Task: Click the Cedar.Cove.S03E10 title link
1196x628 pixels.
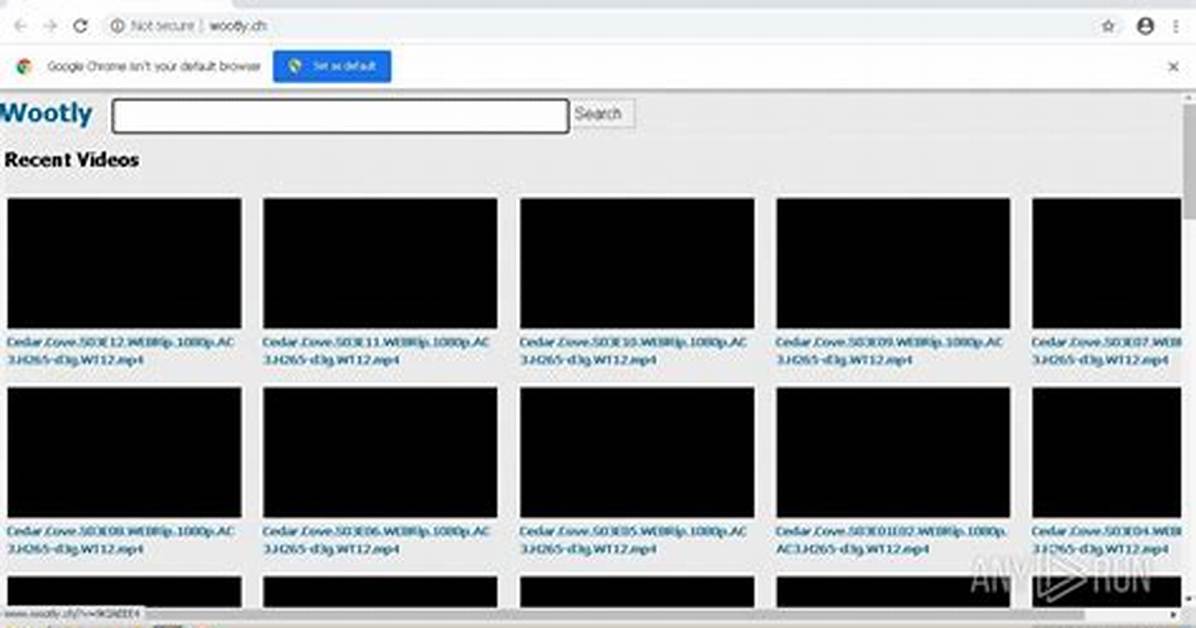Action: point(633,350)
